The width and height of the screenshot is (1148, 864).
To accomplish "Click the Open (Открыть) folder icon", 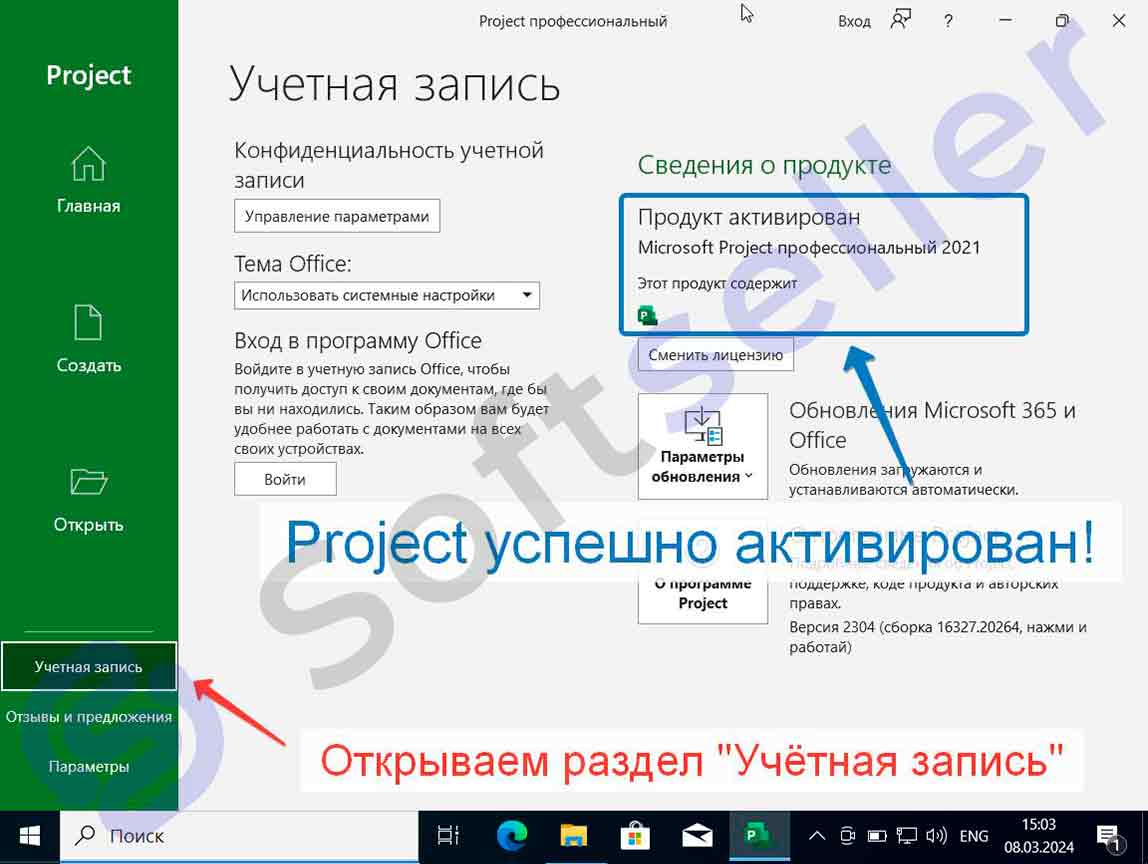I will tap(88, 483).
